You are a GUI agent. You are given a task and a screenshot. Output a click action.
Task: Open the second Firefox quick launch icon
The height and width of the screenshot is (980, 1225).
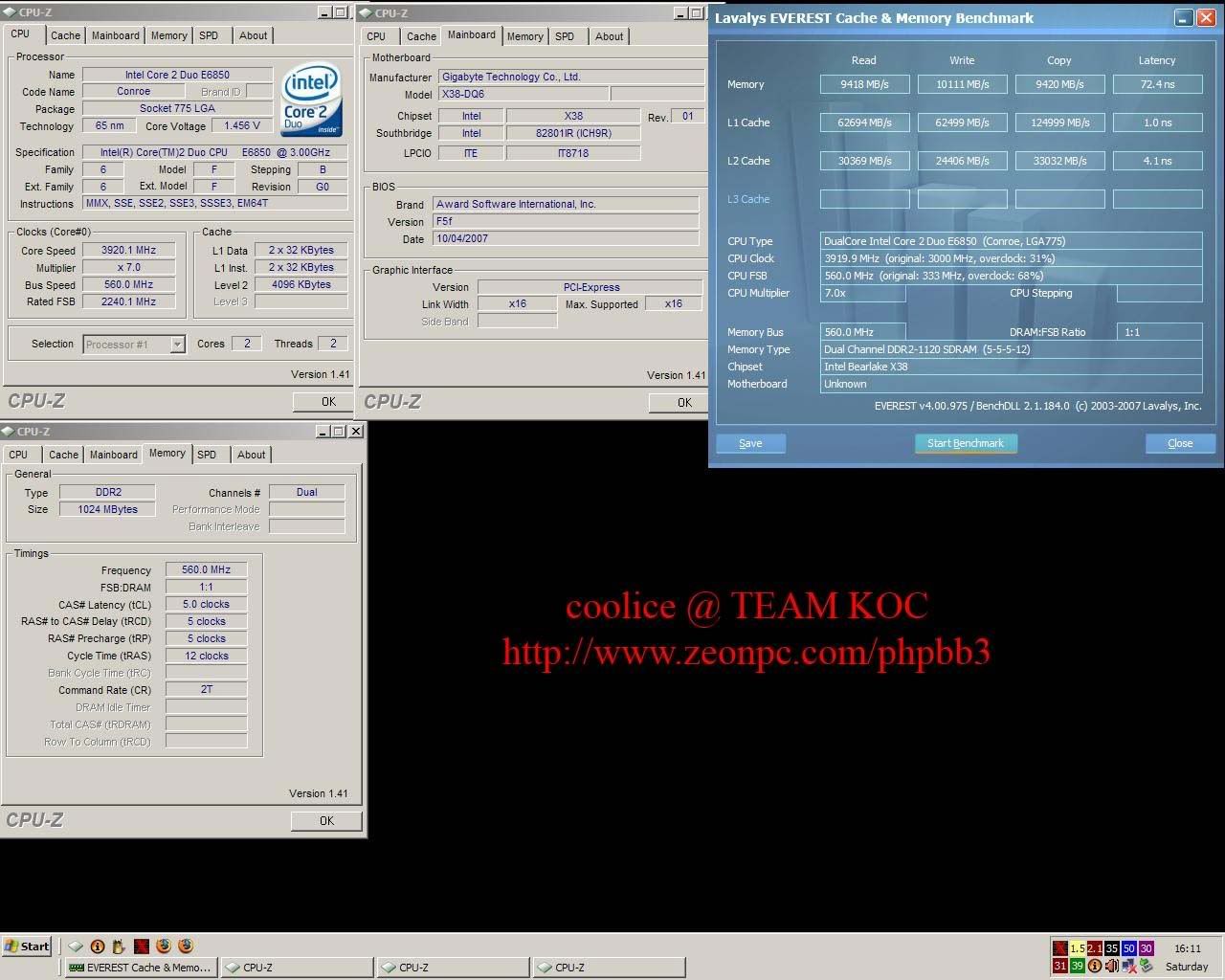[186, 947]
